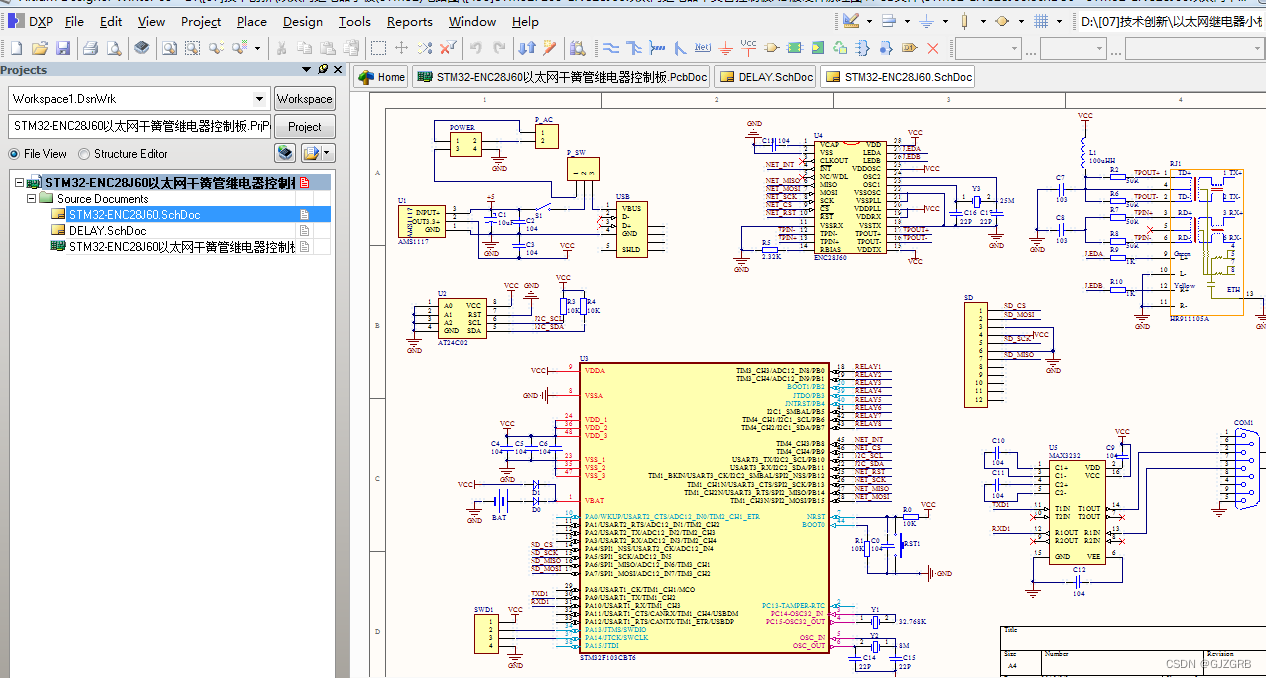Click the GND power port icon
Image resolution: width=1266 pixels, height=678 pixels.
point(726,47)
